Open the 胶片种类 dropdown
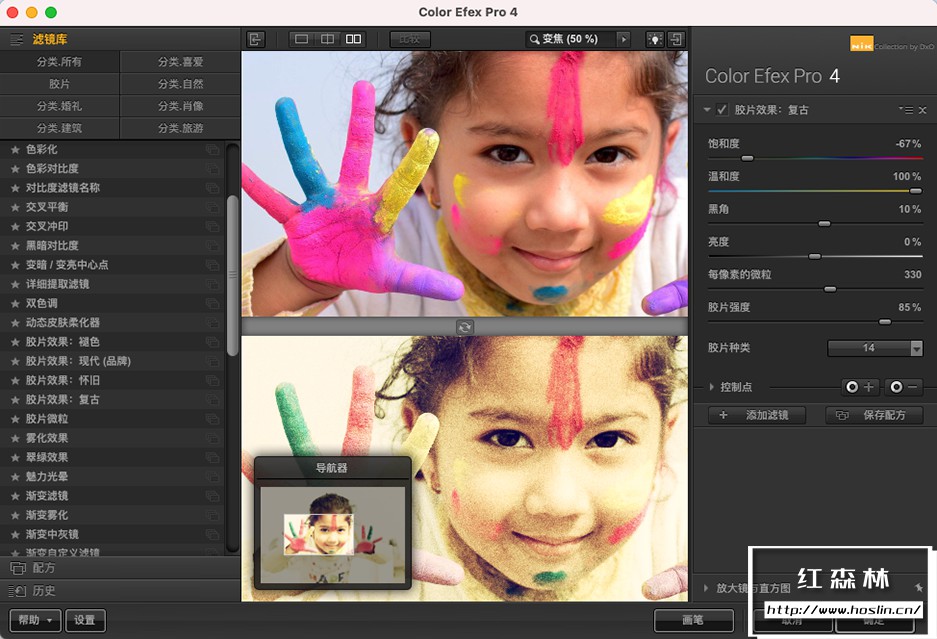937x639 pixels. point(875,348)
